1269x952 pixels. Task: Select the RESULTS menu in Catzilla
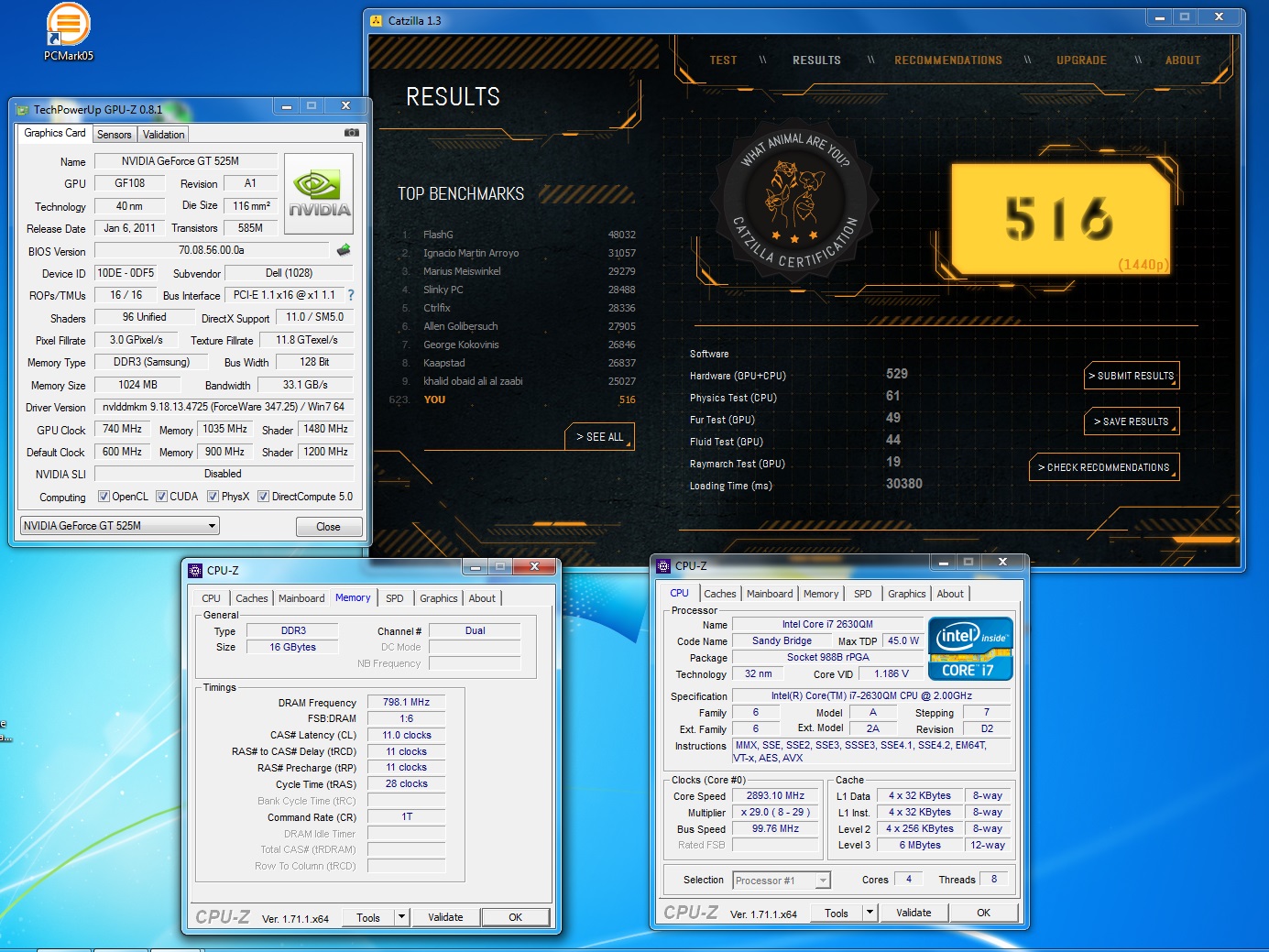(x=816, y=60)
